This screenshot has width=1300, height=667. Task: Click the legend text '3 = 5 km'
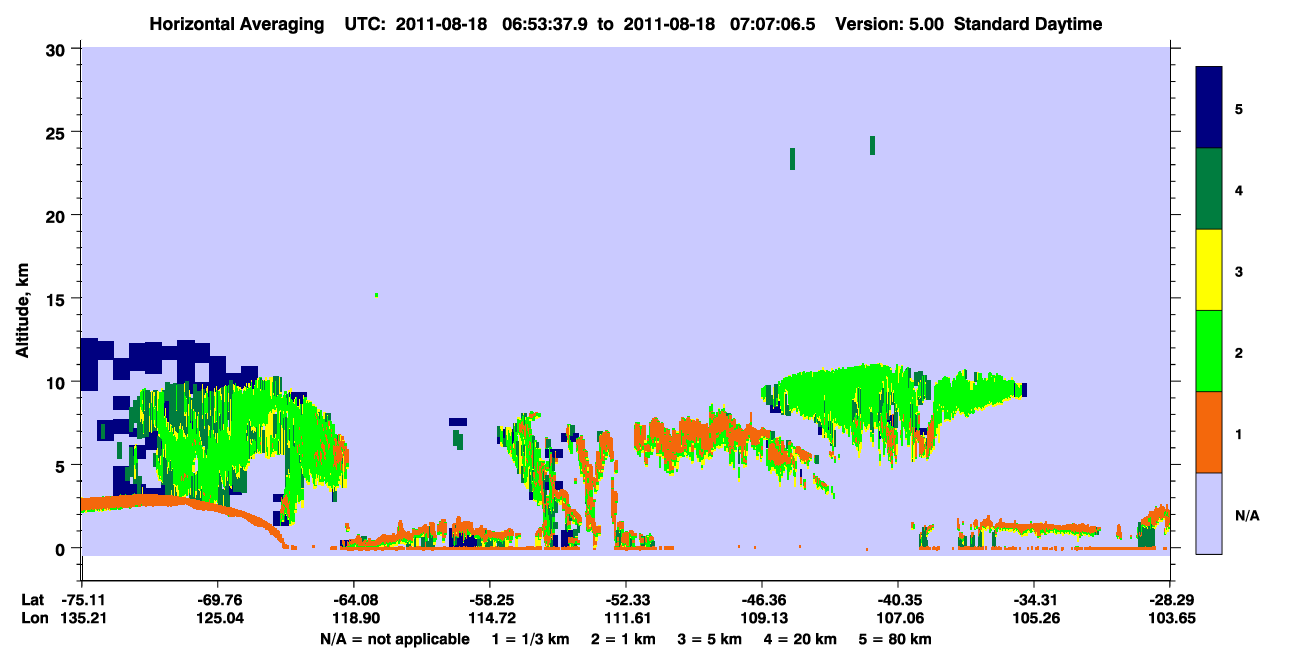[711, 639]
